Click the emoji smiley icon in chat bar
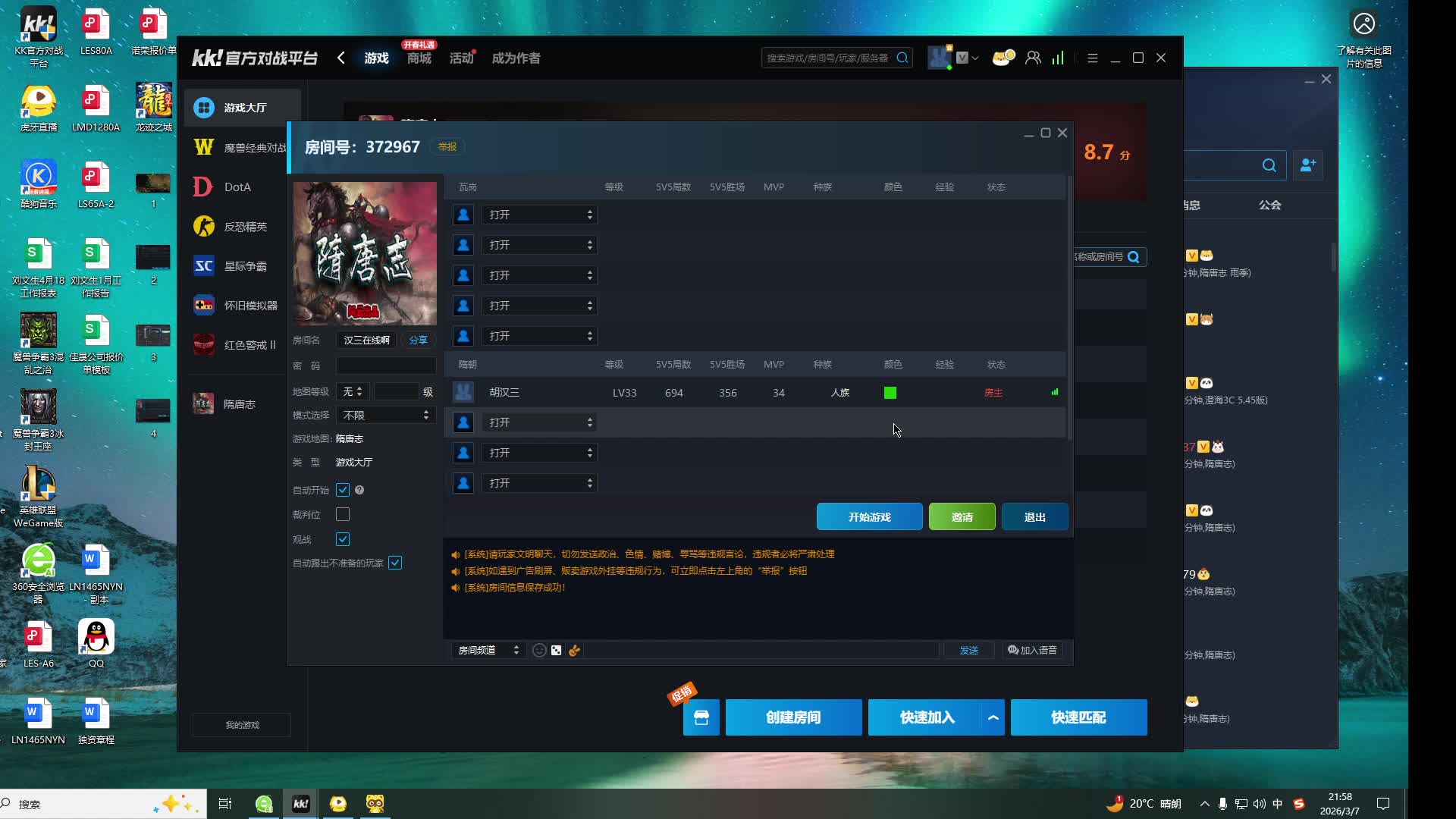This screenshot has width=1456, height=819. tap(539, 650)
